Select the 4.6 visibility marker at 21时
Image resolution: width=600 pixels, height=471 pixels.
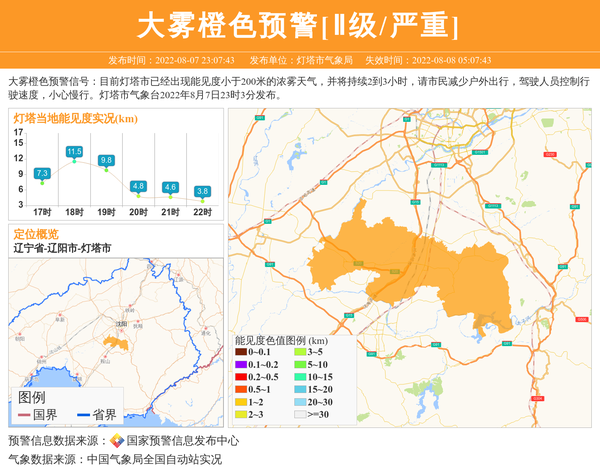tap(170, 187)
